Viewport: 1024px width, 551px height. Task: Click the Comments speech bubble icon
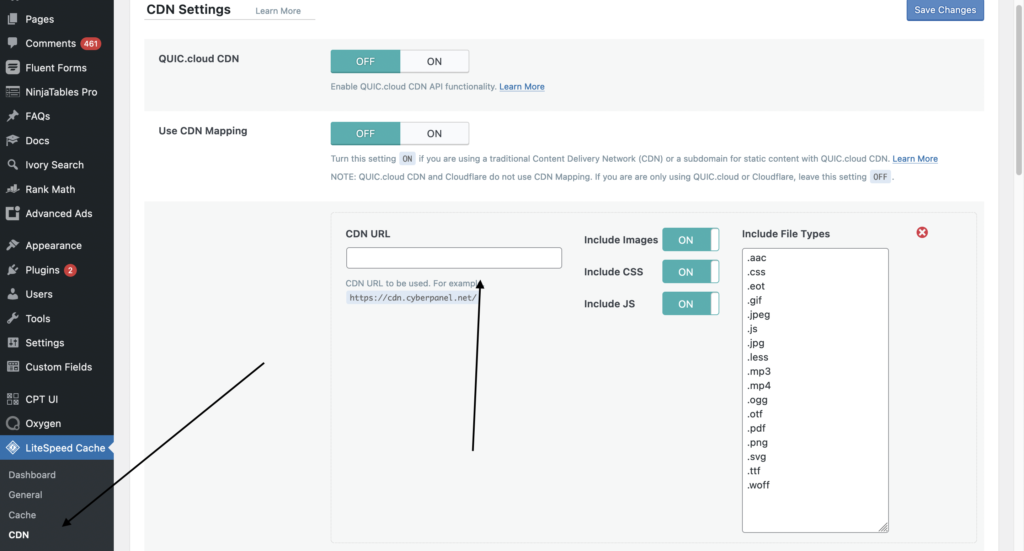(x=12, y=43)
